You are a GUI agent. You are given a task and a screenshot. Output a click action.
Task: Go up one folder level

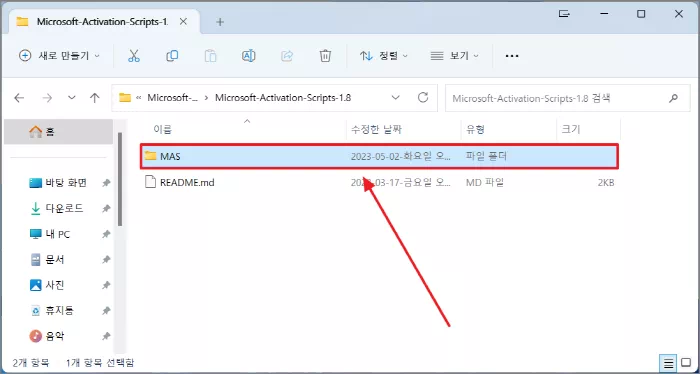[95, 98]
